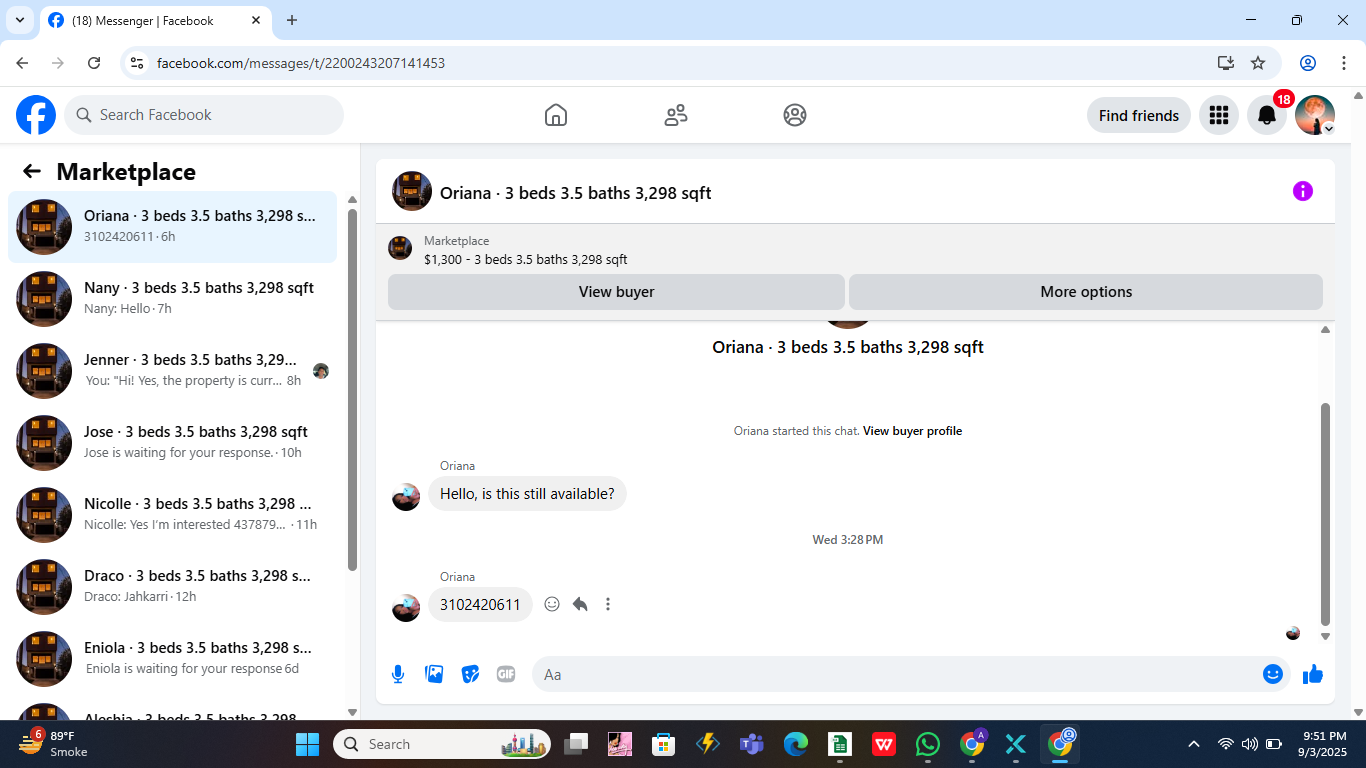Open the Jose conversation
This screenshot has width=1366, height=768.
tap(173, 443)
